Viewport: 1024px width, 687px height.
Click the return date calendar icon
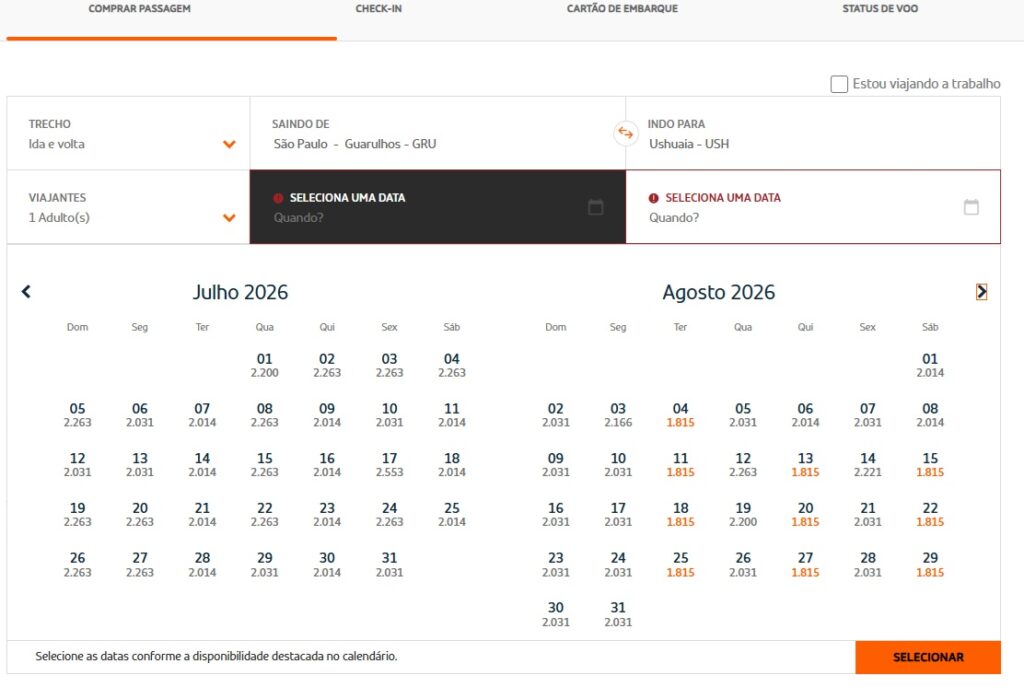971,207
